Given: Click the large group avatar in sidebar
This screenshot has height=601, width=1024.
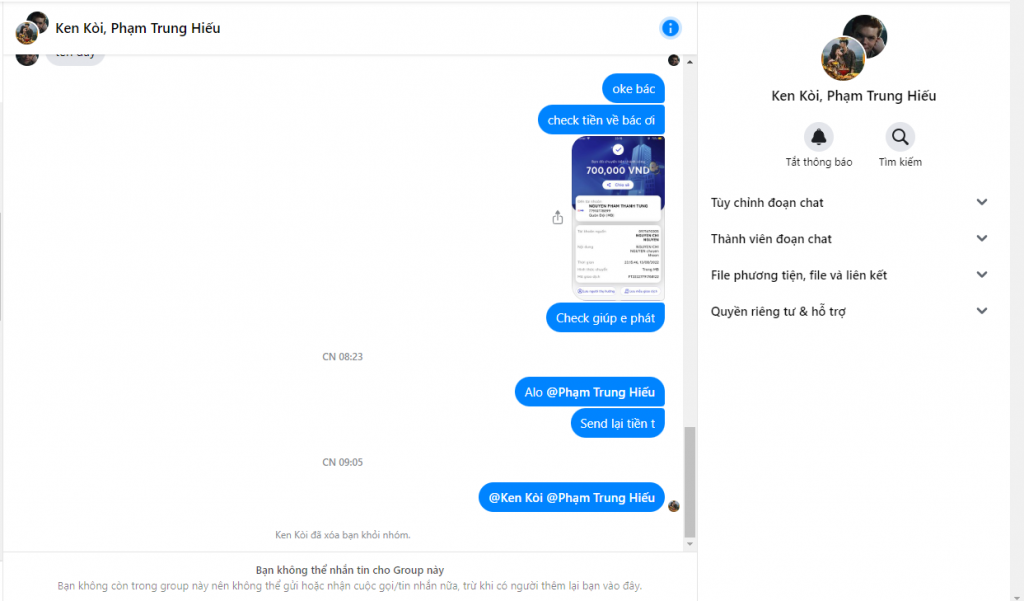Looking at the screenshot, I should (x=854, y=47).
